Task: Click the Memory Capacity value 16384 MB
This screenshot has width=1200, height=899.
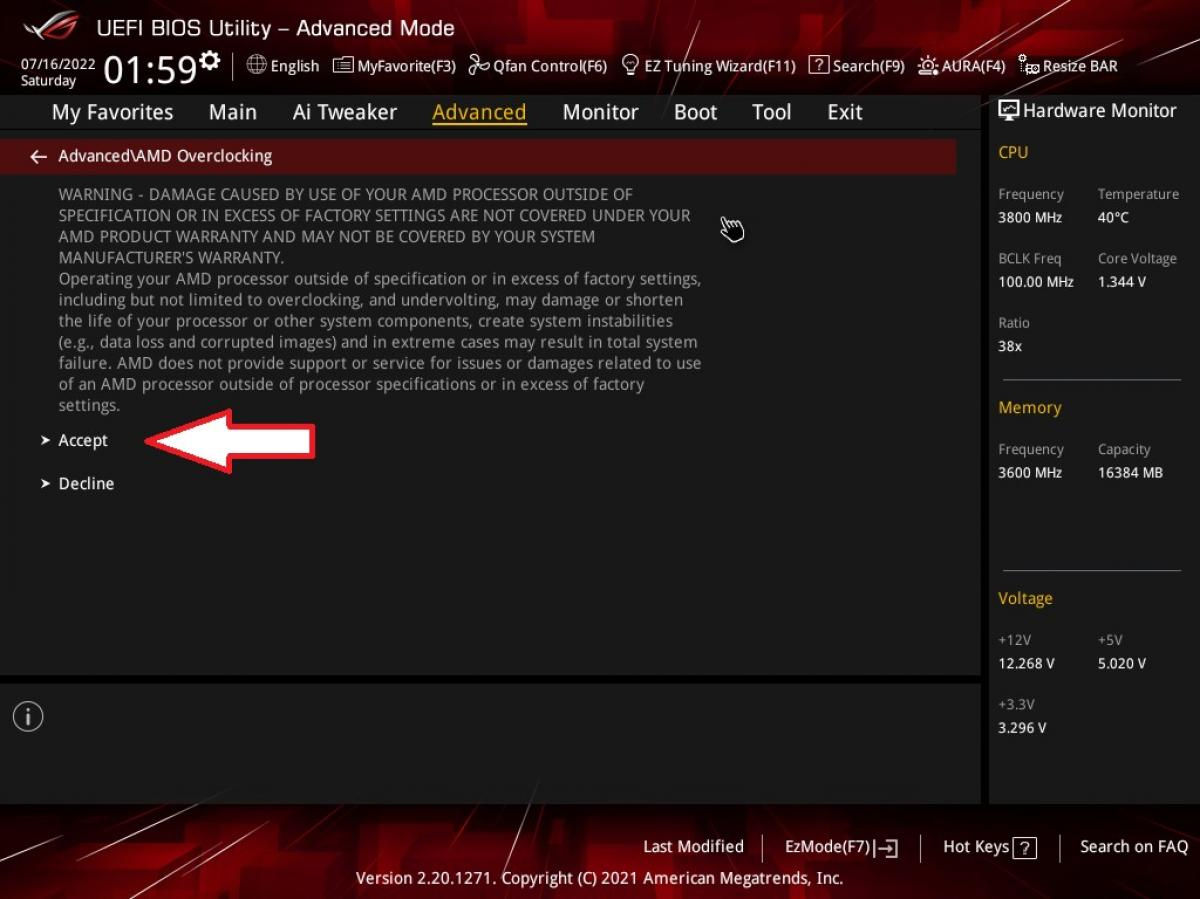Action: click(x=1130, y=472)
